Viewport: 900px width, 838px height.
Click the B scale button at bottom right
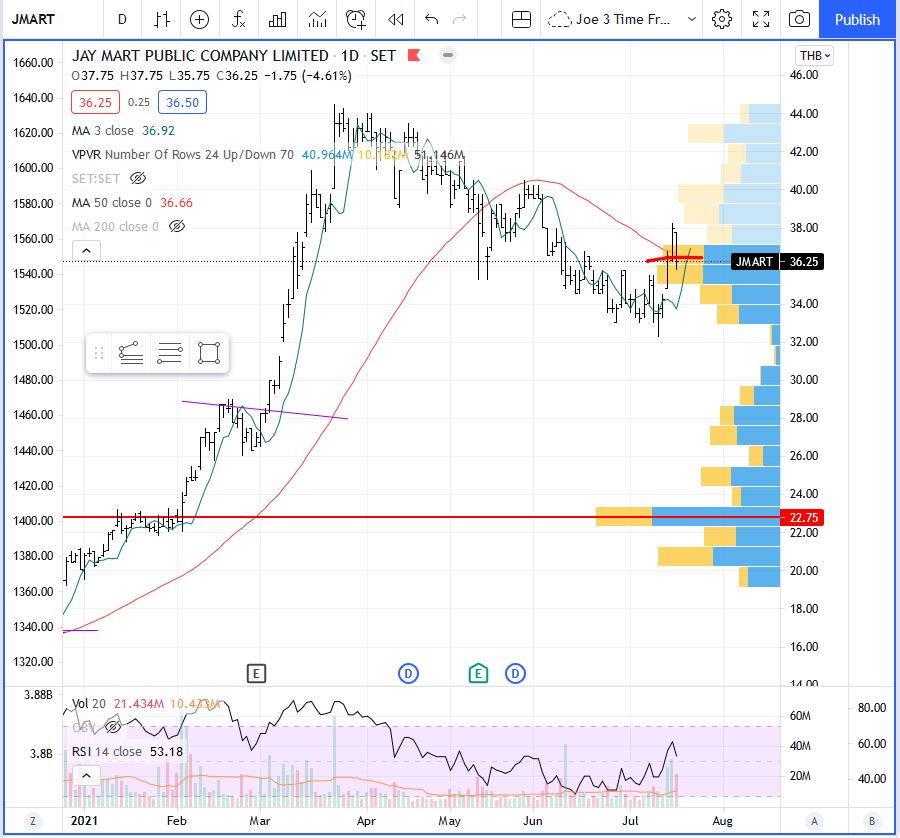pos(872,821)
